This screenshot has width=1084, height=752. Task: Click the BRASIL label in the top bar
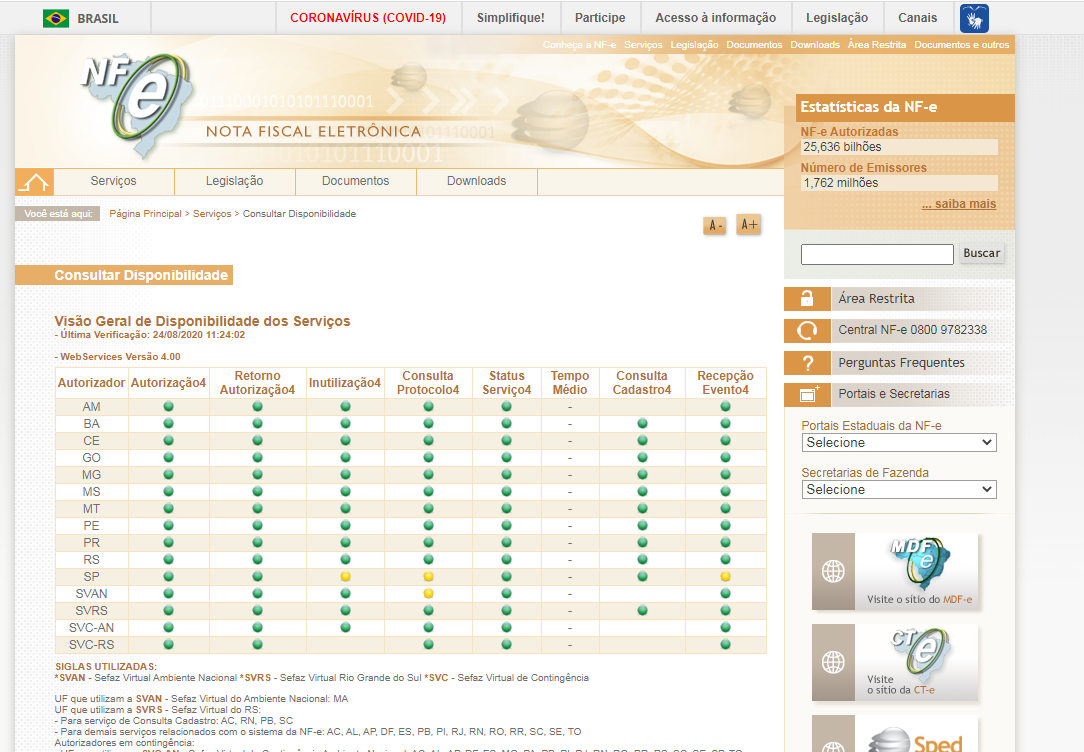coord(97,19)
